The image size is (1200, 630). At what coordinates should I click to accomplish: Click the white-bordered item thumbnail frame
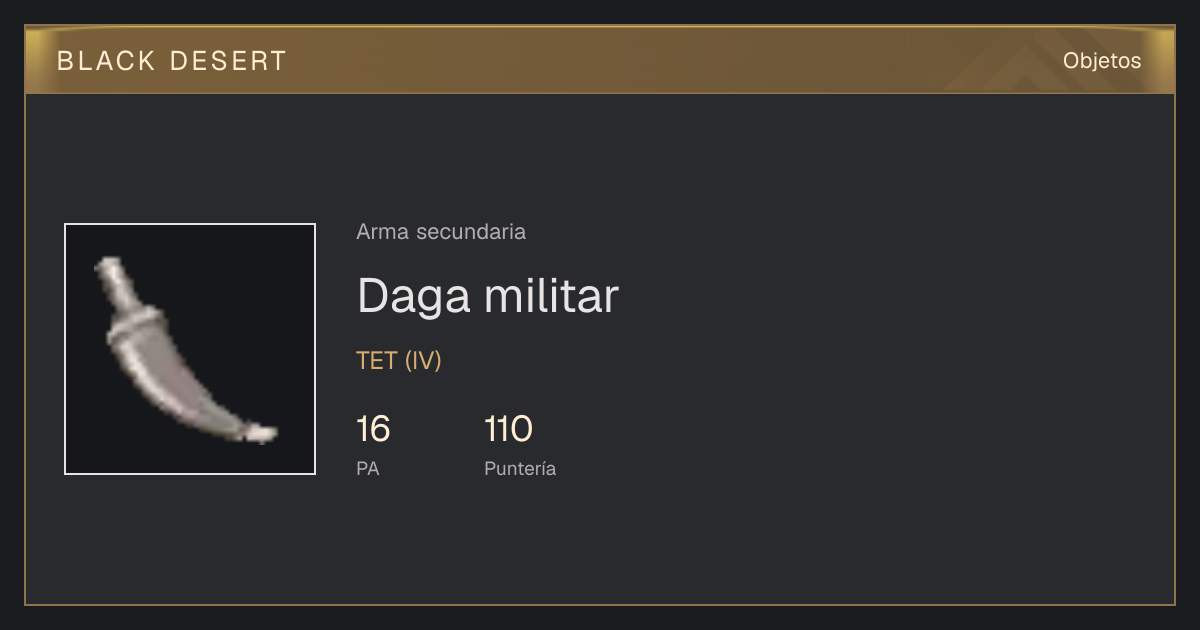(190, 349)
